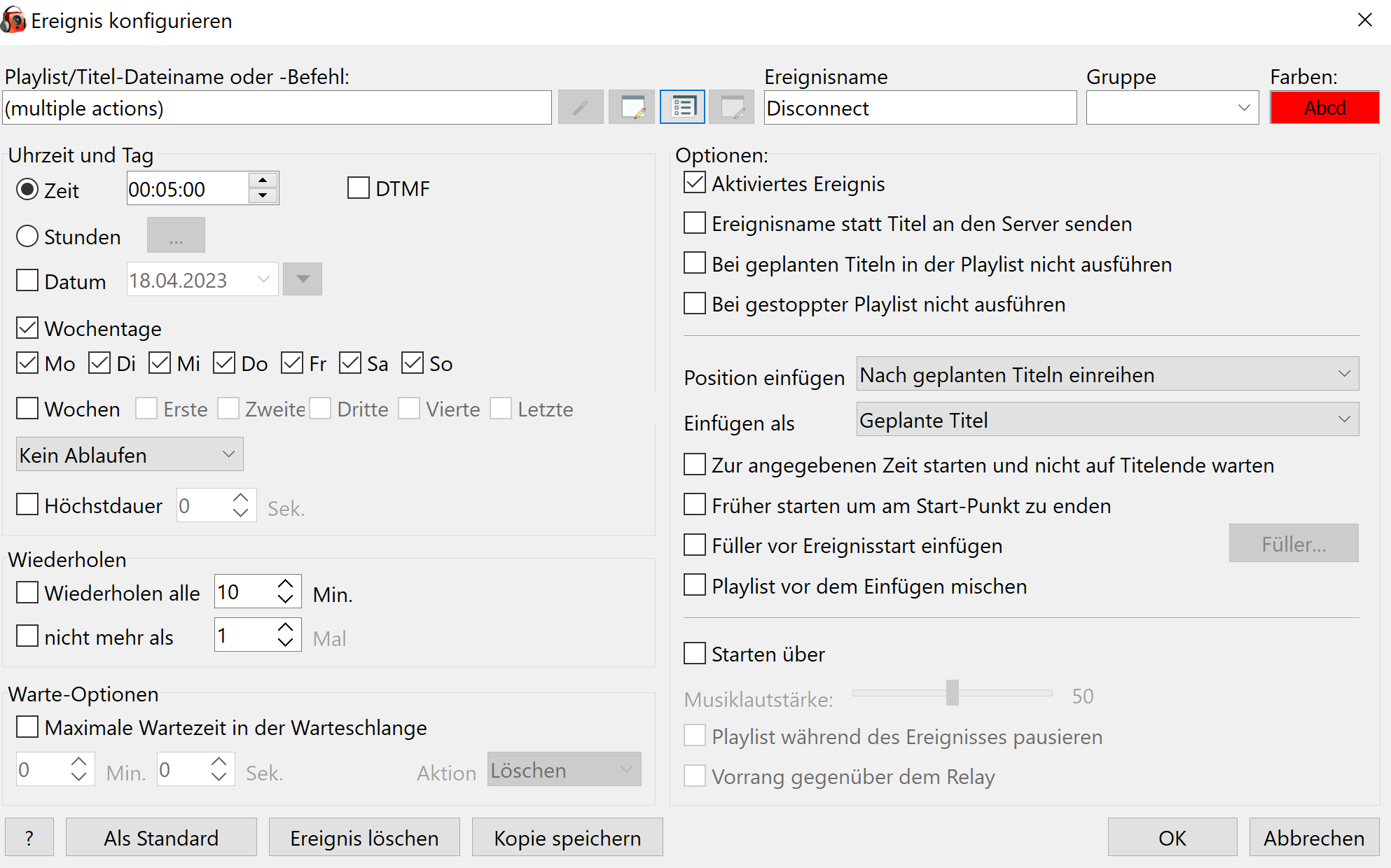Click the pencil edit icon beside filename field
Screen dimensions: 1391x868
[x=581, y=108]
